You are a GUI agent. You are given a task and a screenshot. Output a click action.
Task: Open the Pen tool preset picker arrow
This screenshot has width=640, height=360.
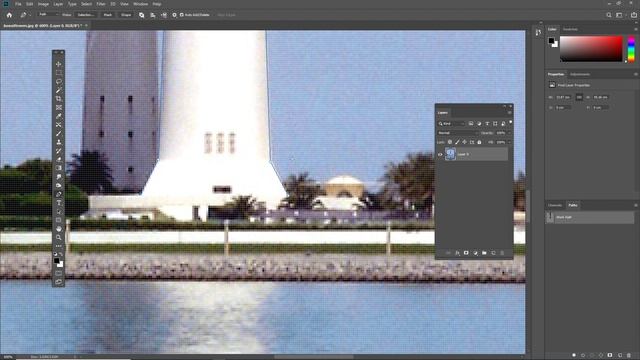point(30,15)
